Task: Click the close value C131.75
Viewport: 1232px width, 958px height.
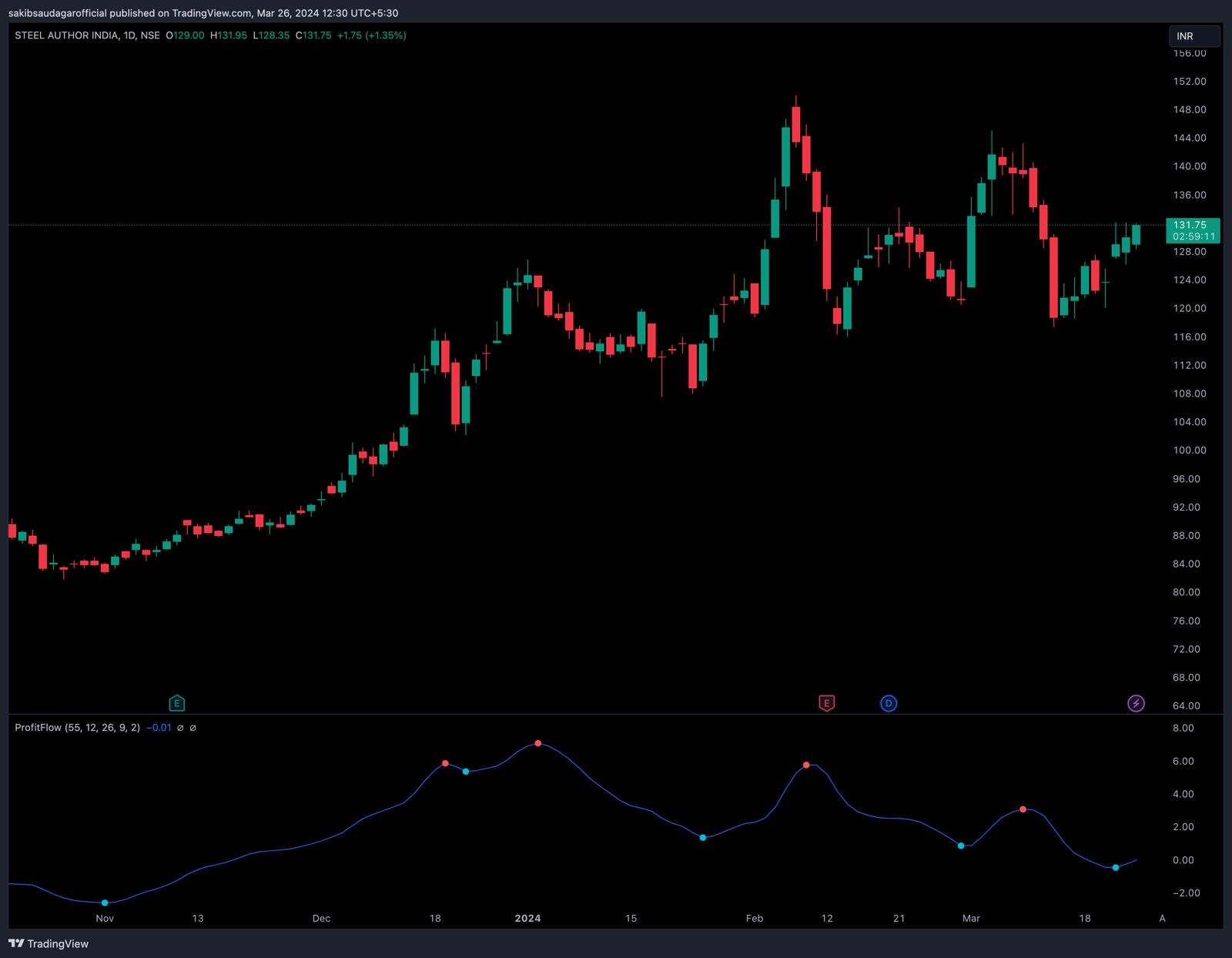Action: [x=313, y=35]
